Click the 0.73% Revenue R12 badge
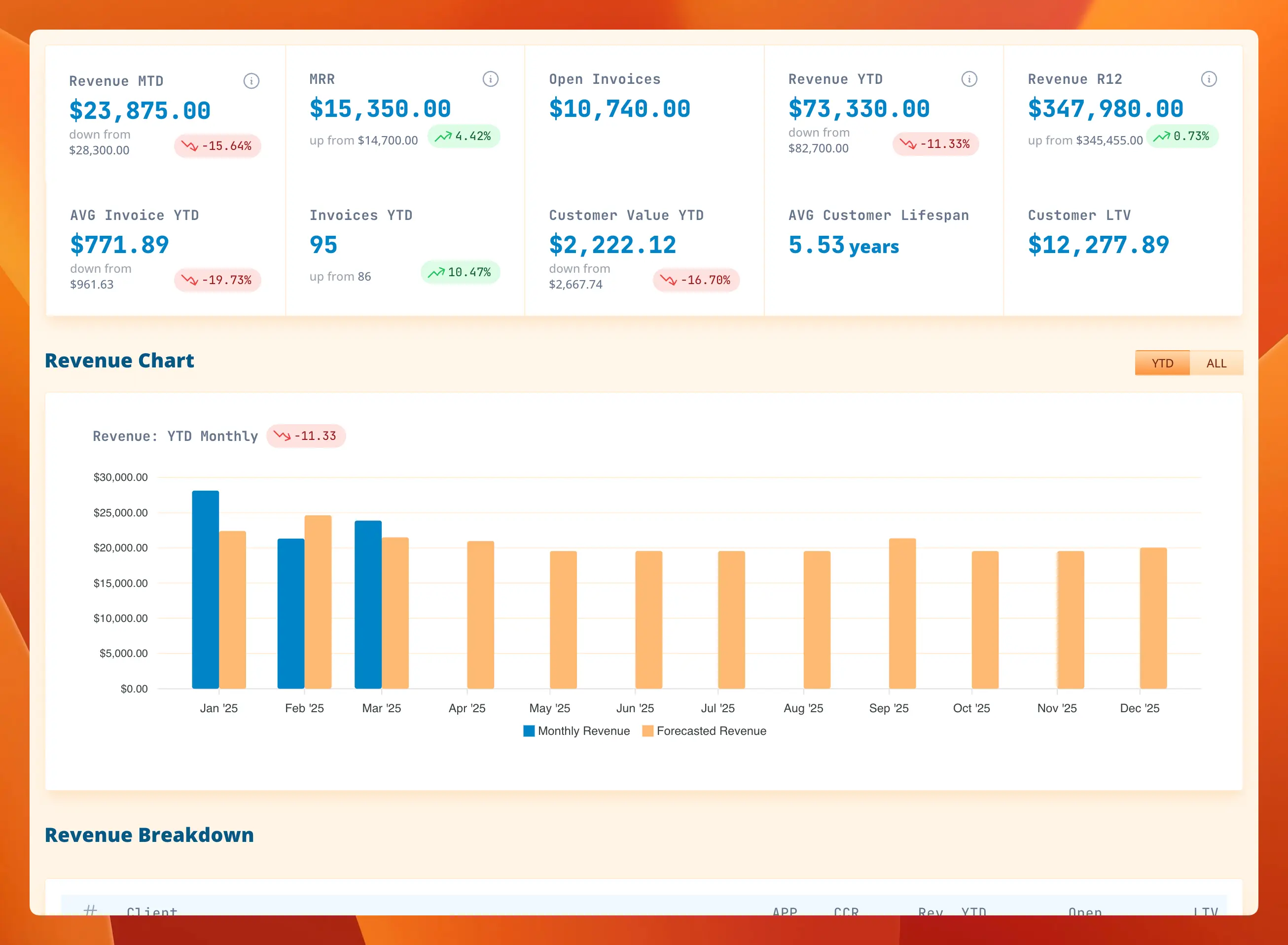 [x=1182, y=136]
